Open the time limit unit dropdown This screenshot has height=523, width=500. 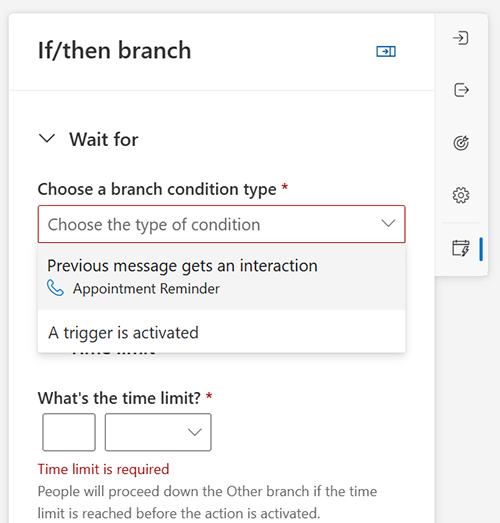[x=158, y=432]
